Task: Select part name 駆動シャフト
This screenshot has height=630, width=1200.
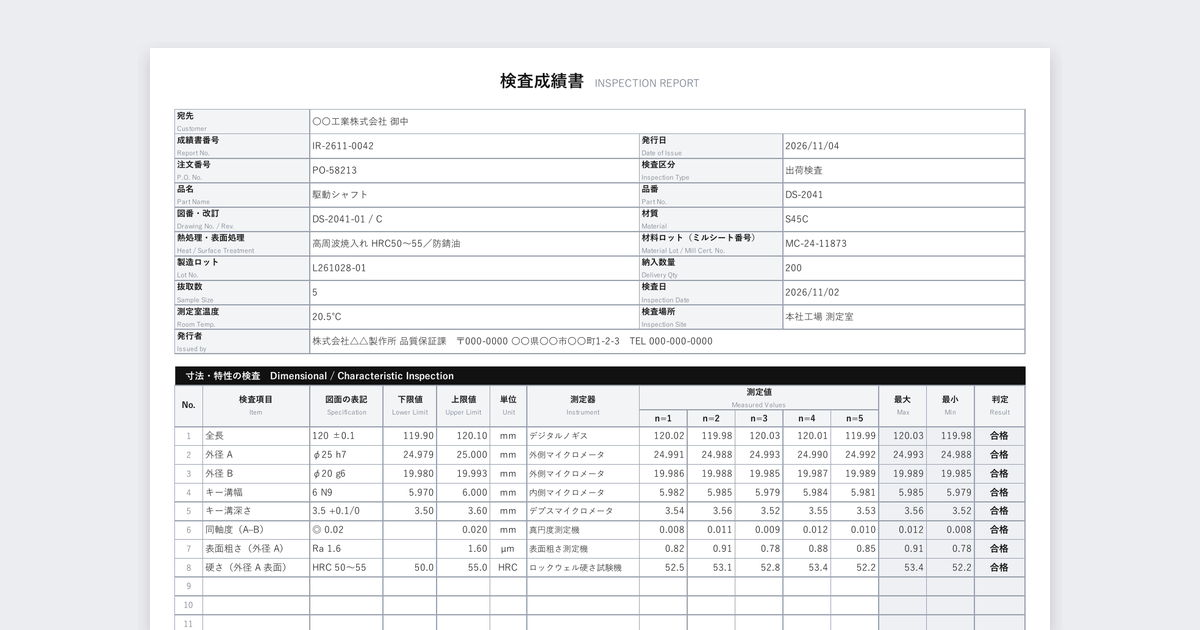Action: [340, 195]
